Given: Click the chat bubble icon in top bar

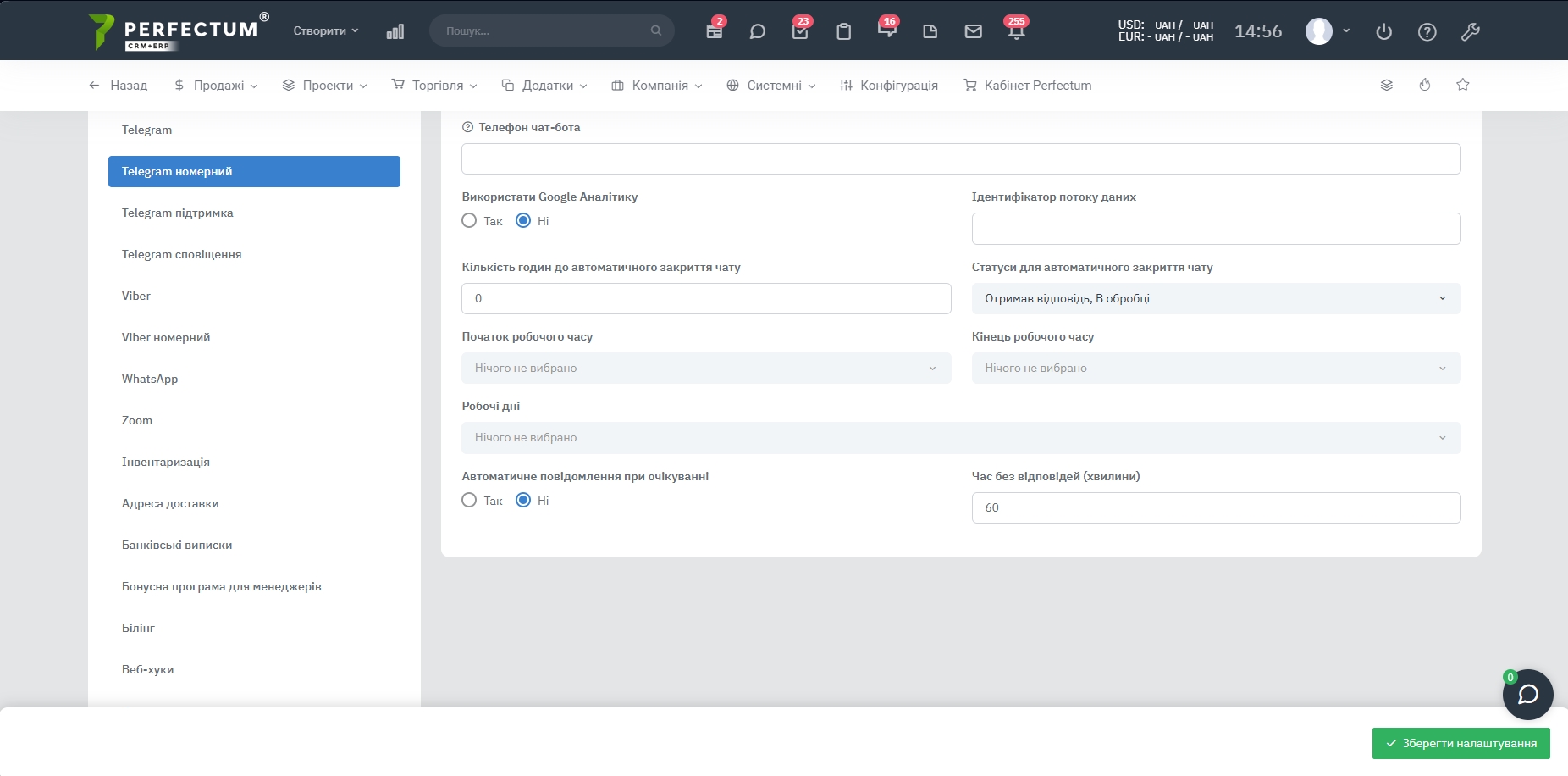Looking at the screenshot, I should (757, 31).
